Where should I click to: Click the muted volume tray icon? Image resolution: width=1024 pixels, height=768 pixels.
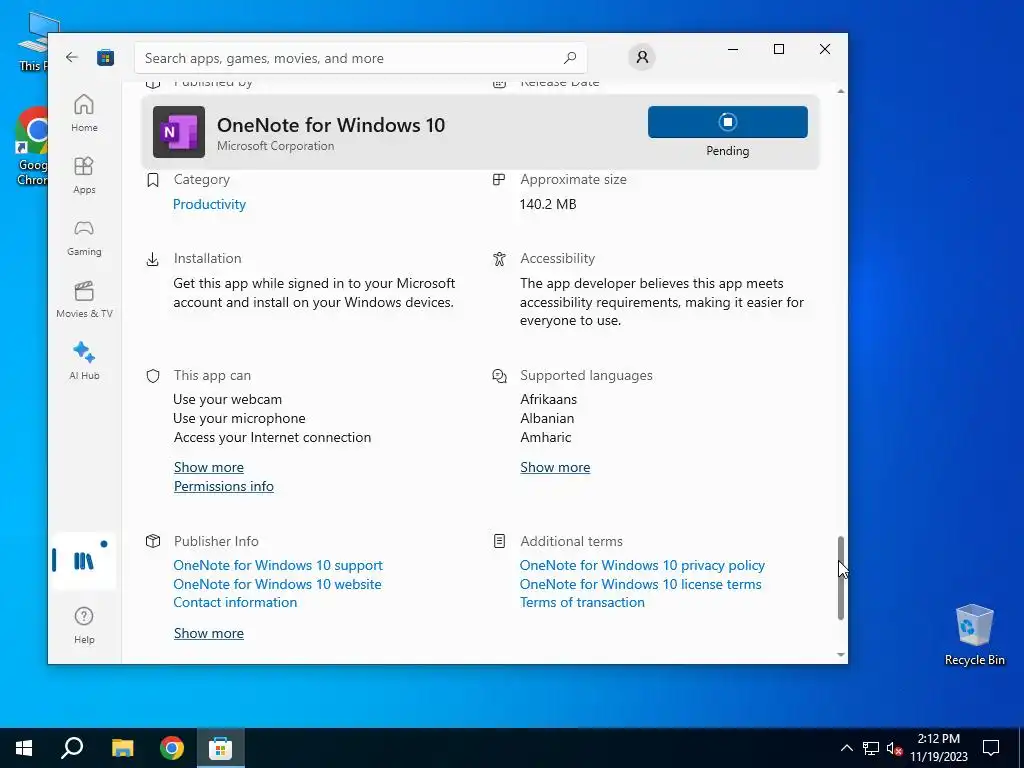pyautogui.click(x=894, y=748)
